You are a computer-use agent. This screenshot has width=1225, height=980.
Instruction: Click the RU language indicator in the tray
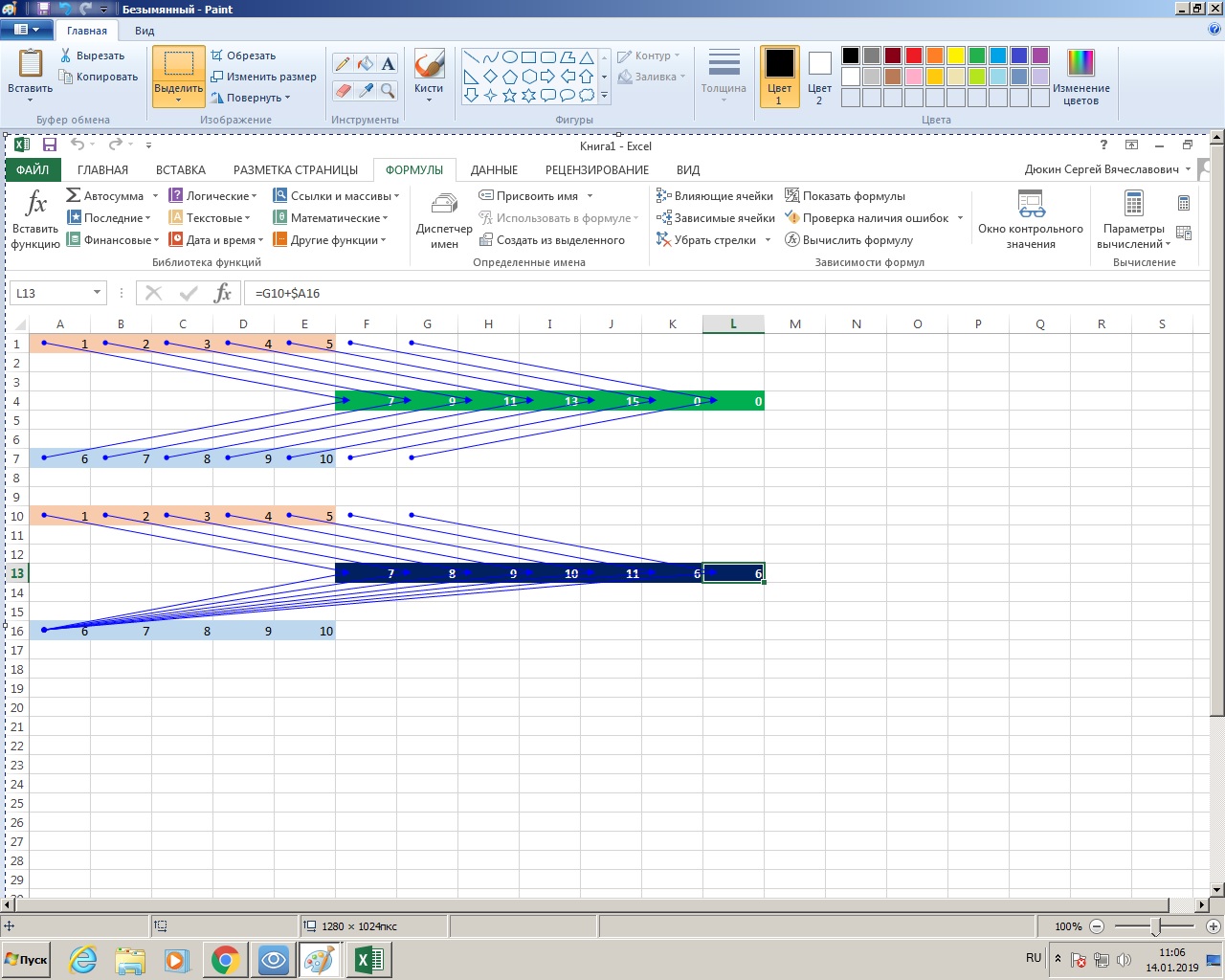(1034, 958)
